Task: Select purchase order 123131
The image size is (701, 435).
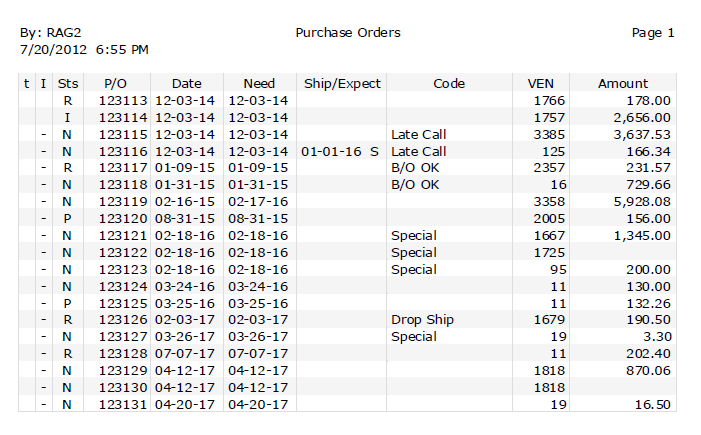Action: coord(123,404)
